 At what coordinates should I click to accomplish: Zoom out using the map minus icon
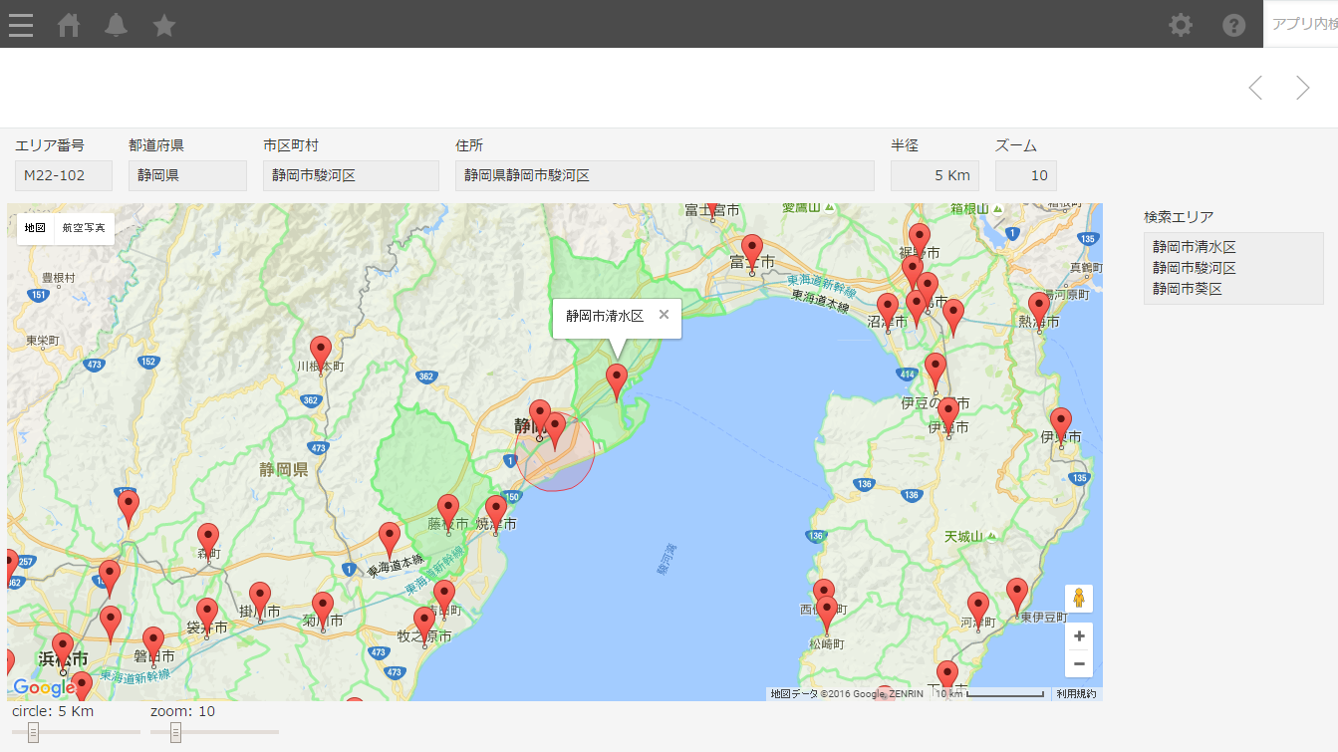point(1079,663)
